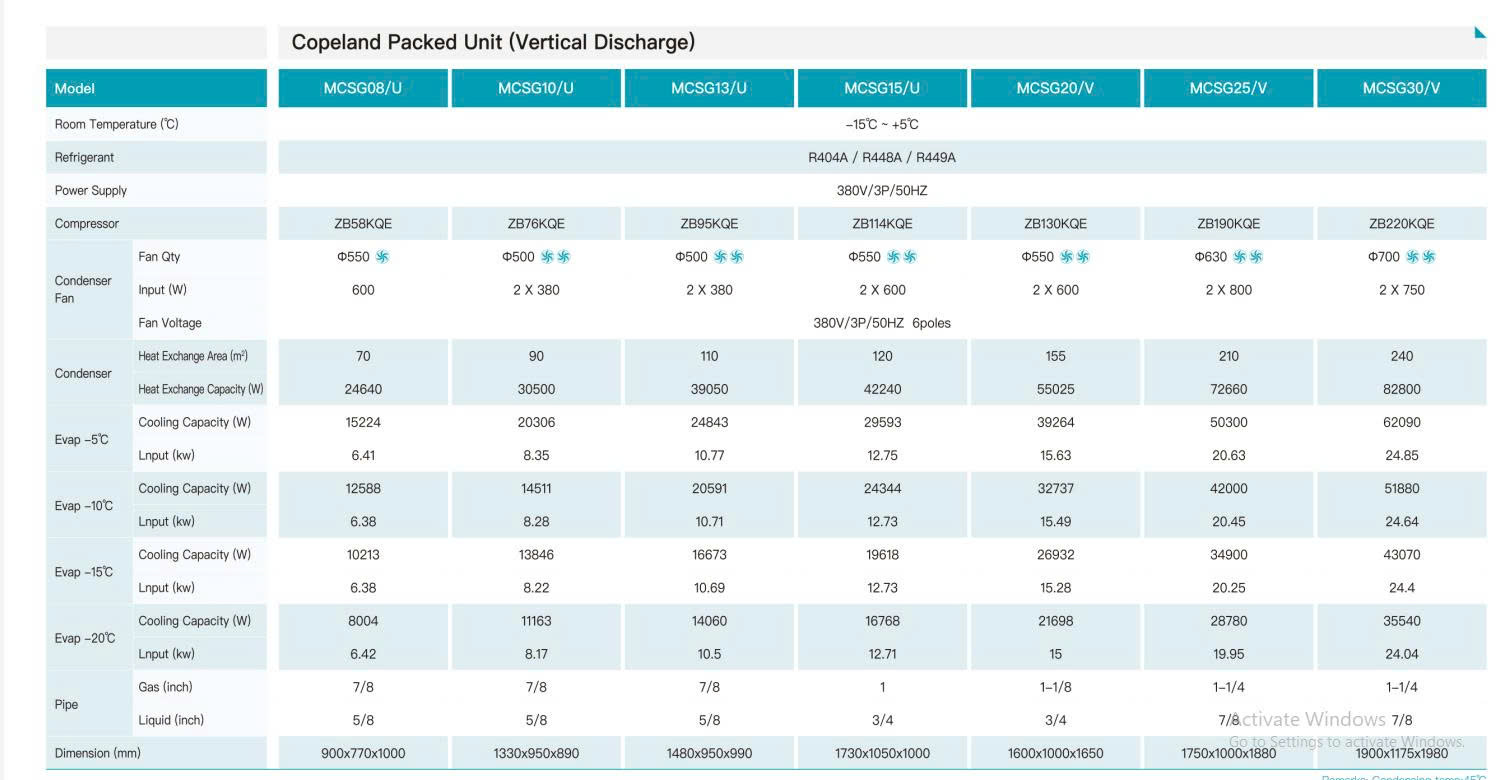1499x780 pixels.
Task: Click the 'Room Temperature (℃)' row label
Action: 116,124
